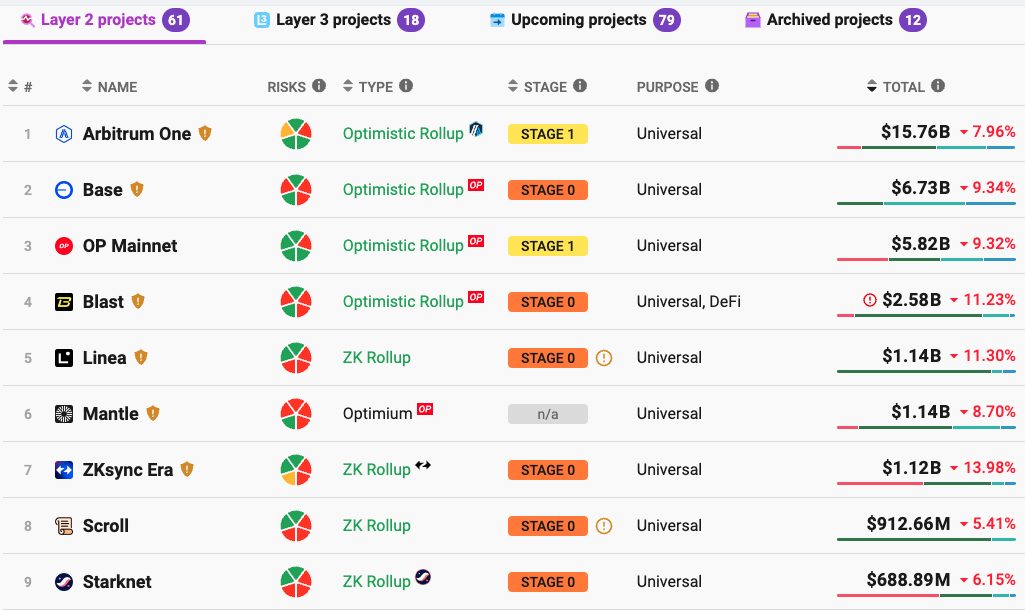Click the Blast project logo icon
The width and height of the screenshot is (1025, 610).
coord(64,302)
